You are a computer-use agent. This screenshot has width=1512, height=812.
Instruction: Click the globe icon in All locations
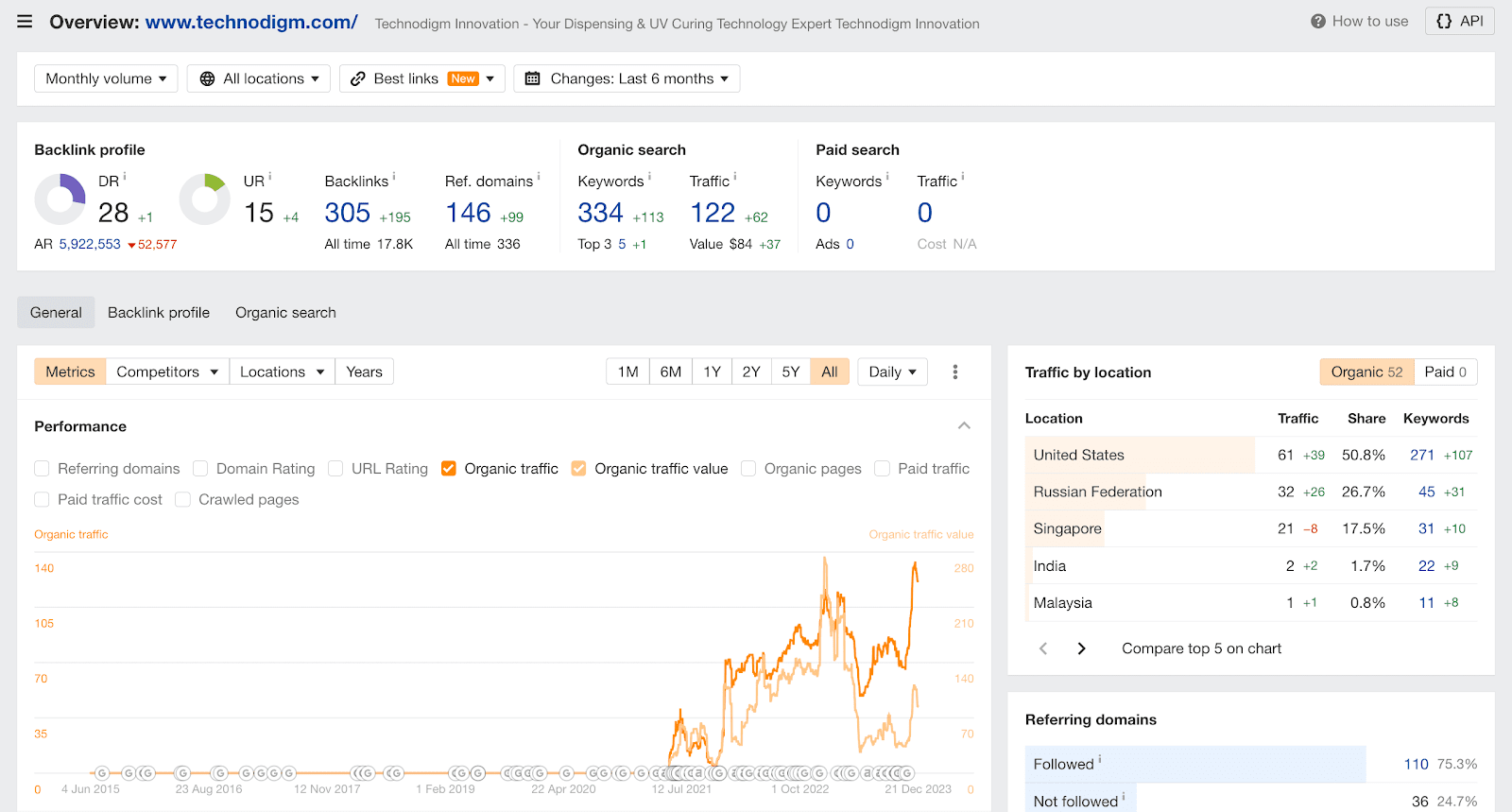click(207, 78)
